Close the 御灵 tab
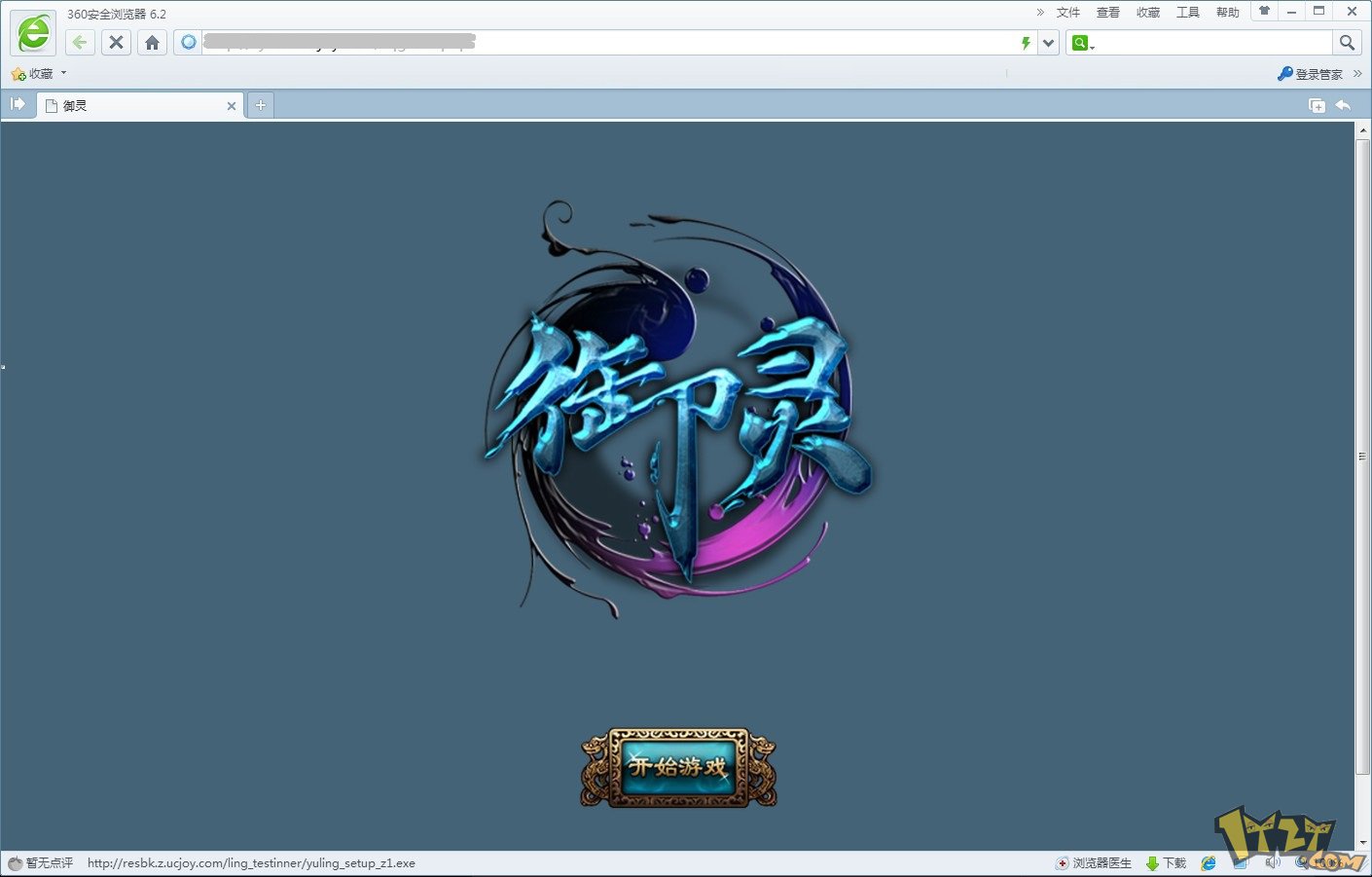The image size is (1372, 877). [232, 106]
